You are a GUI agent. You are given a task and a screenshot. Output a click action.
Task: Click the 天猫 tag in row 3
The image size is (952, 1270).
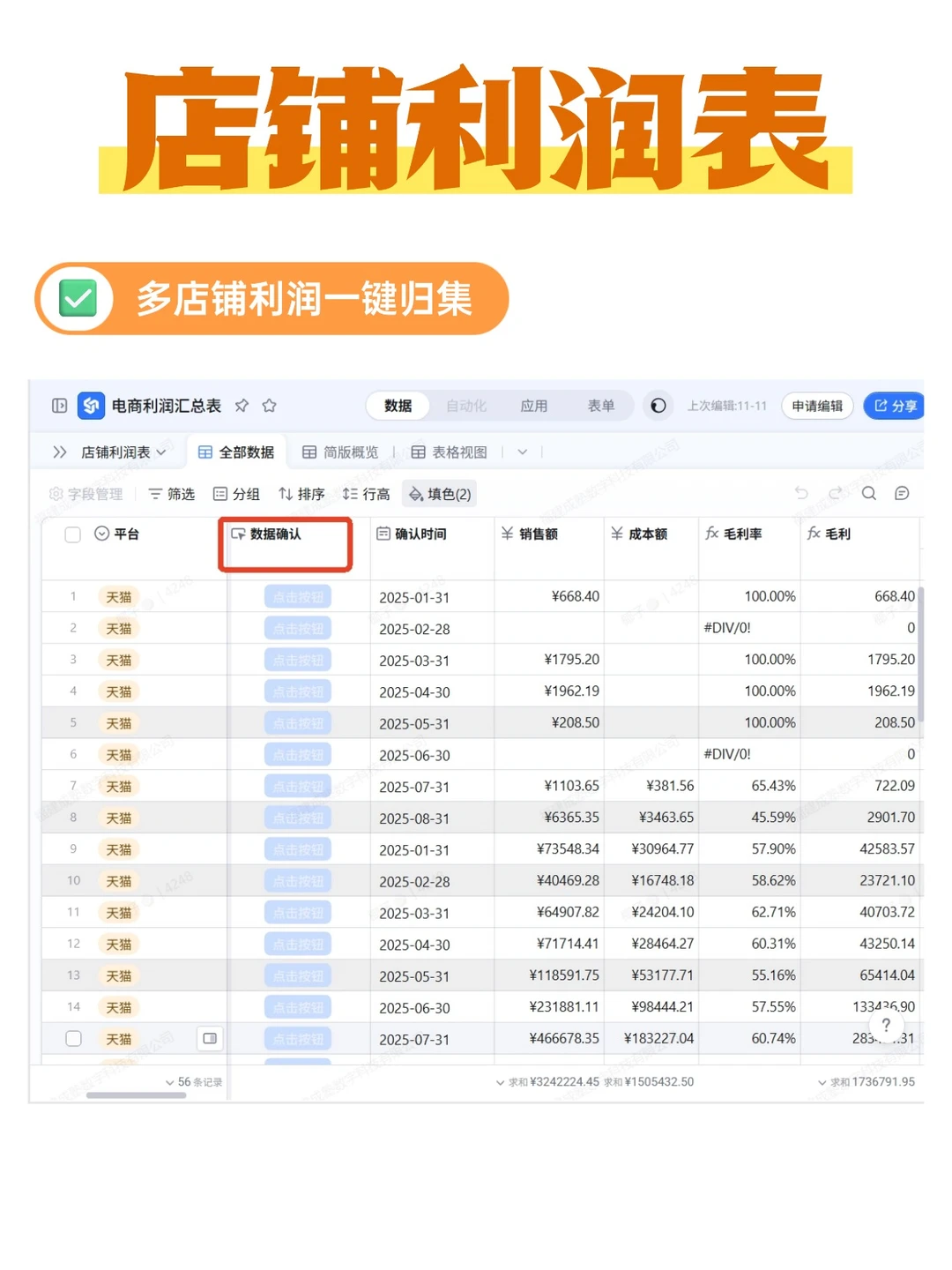(119, 661)
